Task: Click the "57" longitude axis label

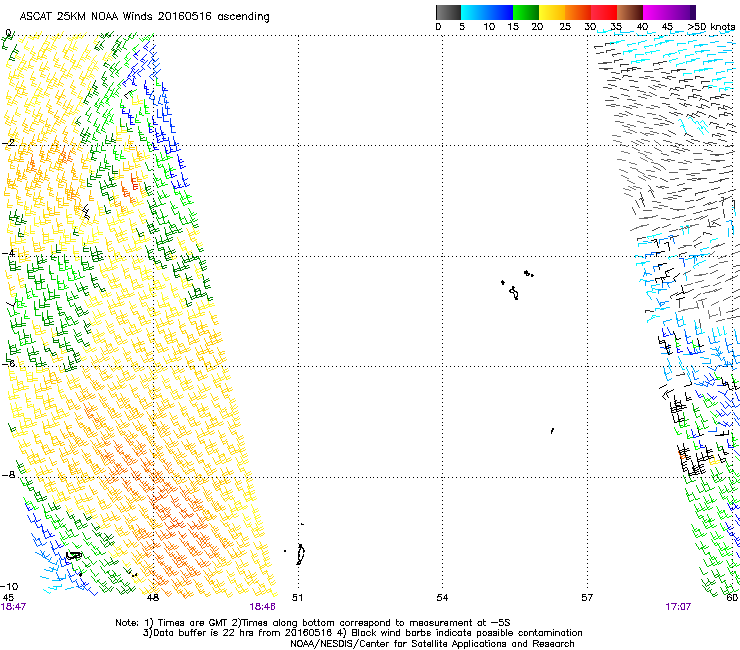Action: [587, 598]
